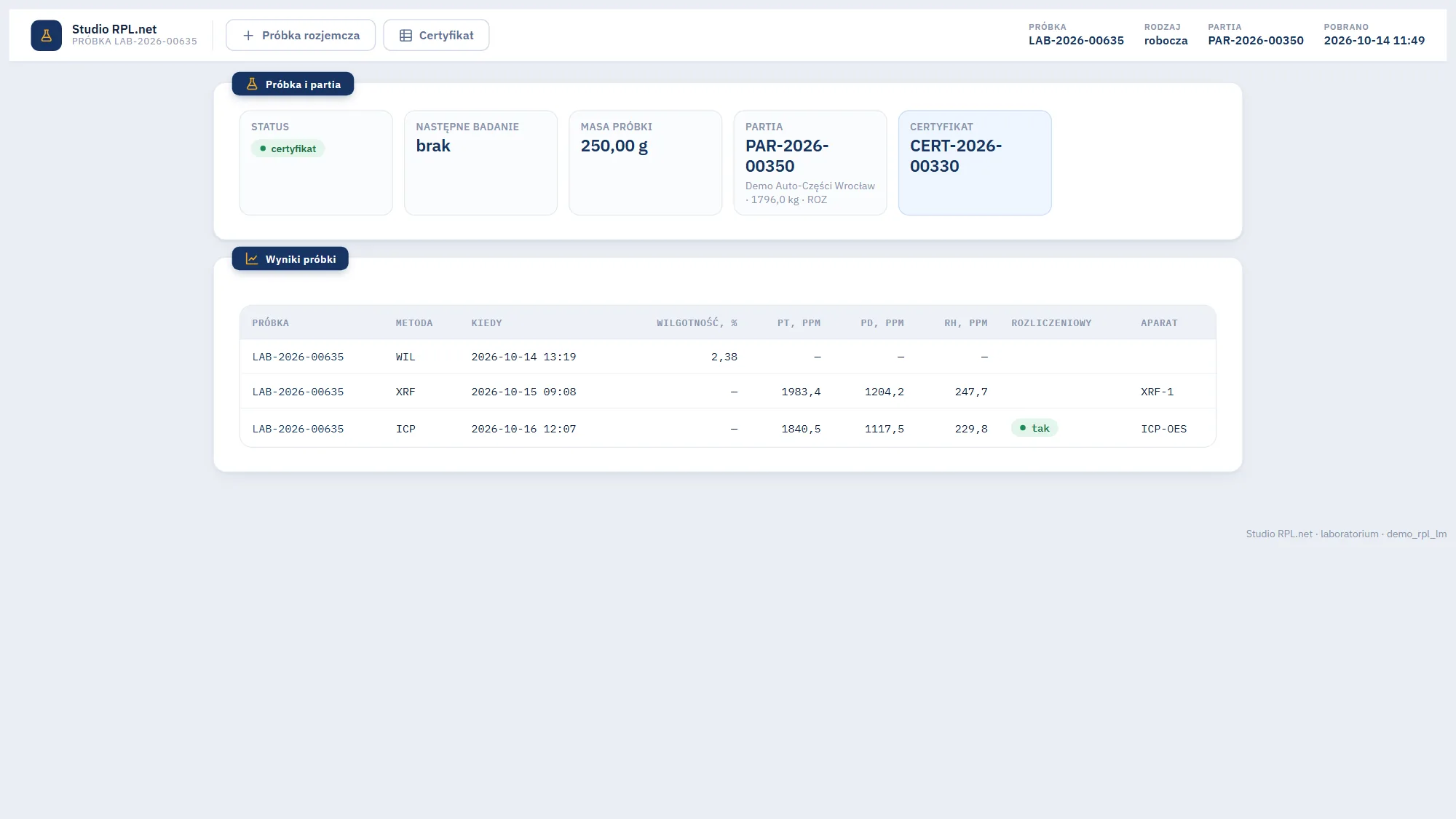This screenshot has height=819, width=1456.
Task: Click the Pt, ppm column header
Action: (799, 323)
